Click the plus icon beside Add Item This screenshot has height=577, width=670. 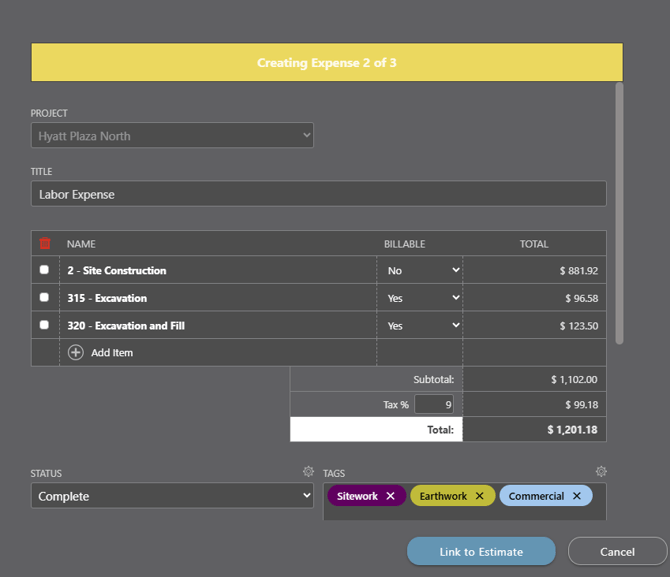pos(76,353)
